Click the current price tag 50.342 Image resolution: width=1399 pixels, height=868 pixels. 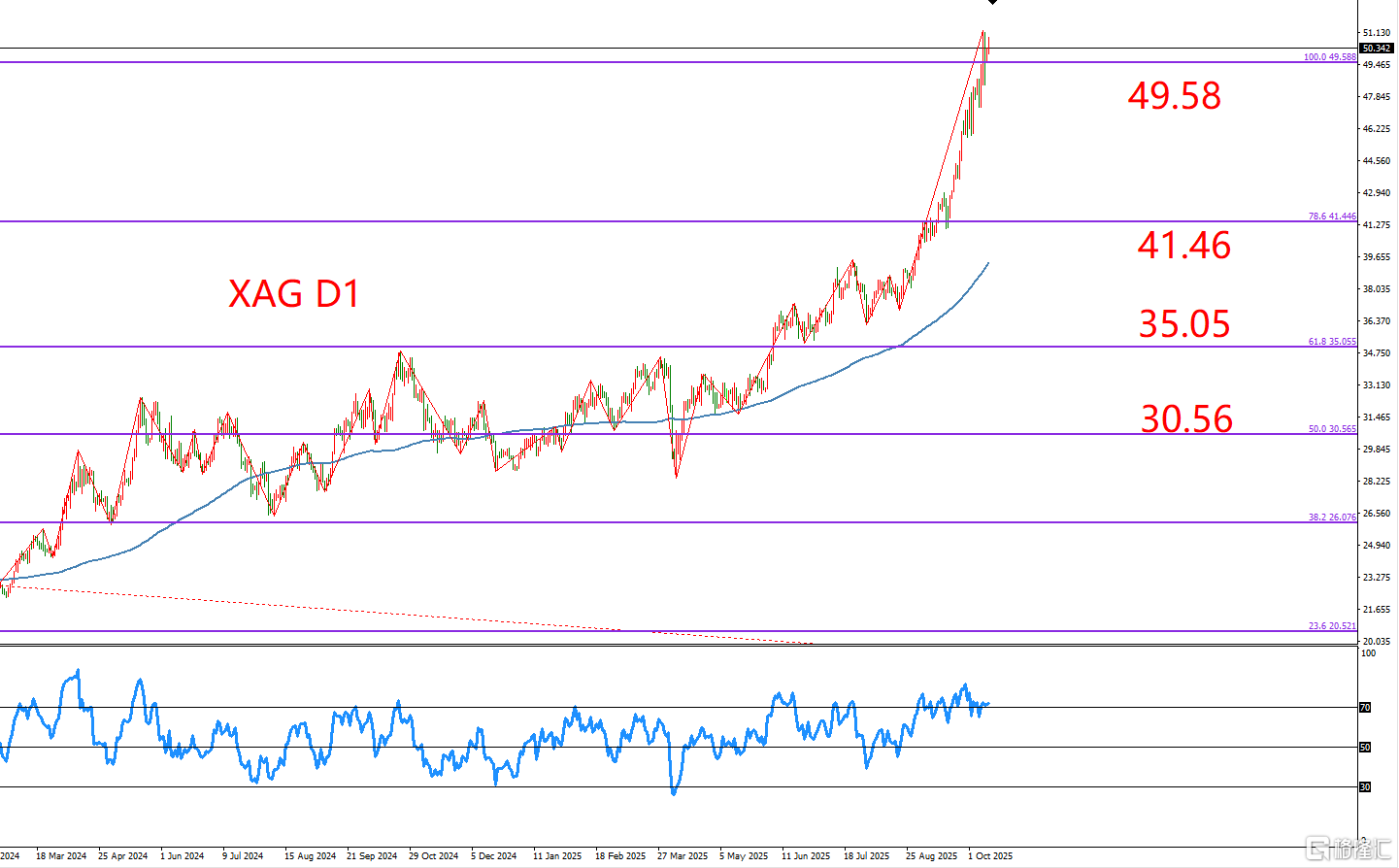(1376, 48)
